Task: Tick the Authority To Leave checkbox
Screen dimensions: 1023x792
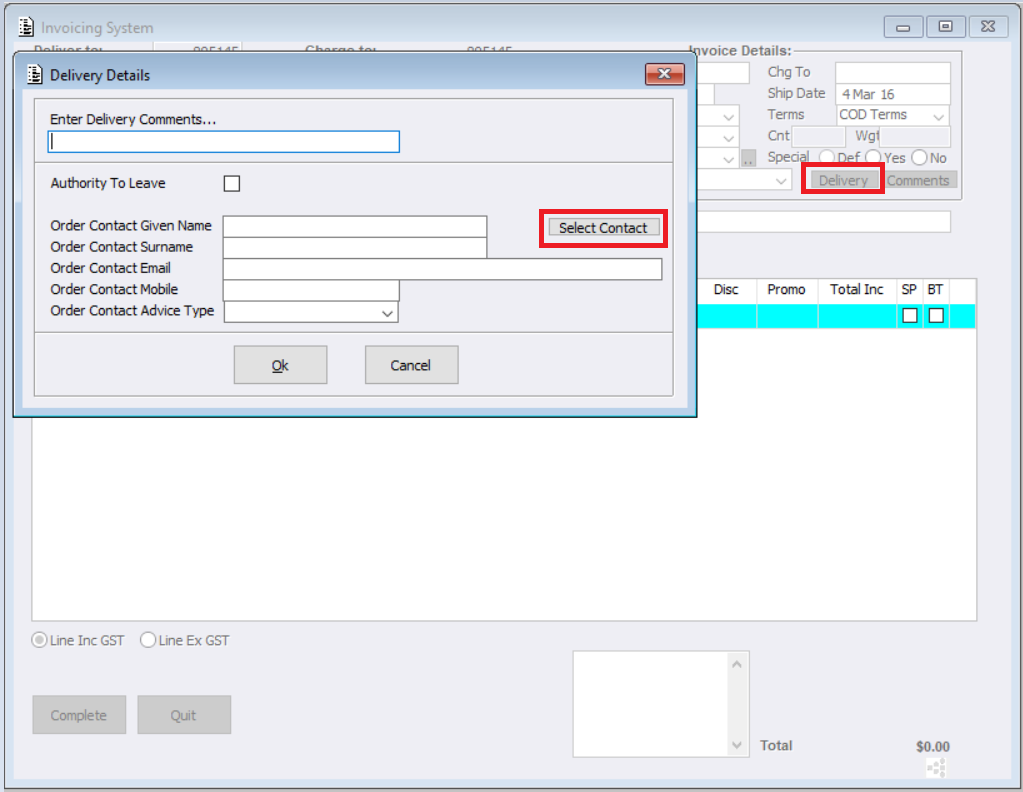Action: click(x=232, y=183)
